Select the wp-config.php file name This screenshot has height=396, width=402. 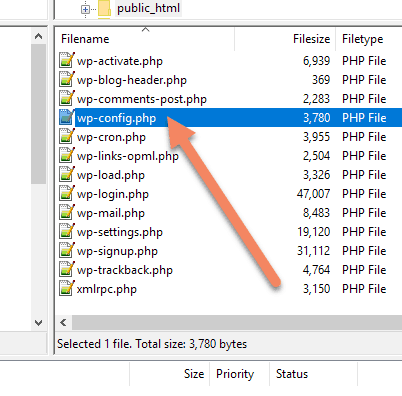(x=116, y=118)
